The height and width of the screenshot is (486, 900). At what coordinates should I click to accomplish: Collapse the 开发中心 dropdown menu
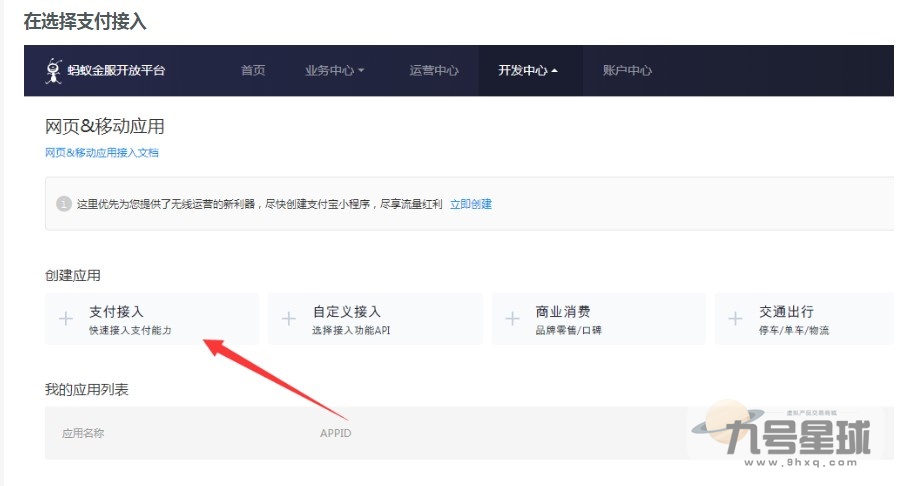click(528, 70)
